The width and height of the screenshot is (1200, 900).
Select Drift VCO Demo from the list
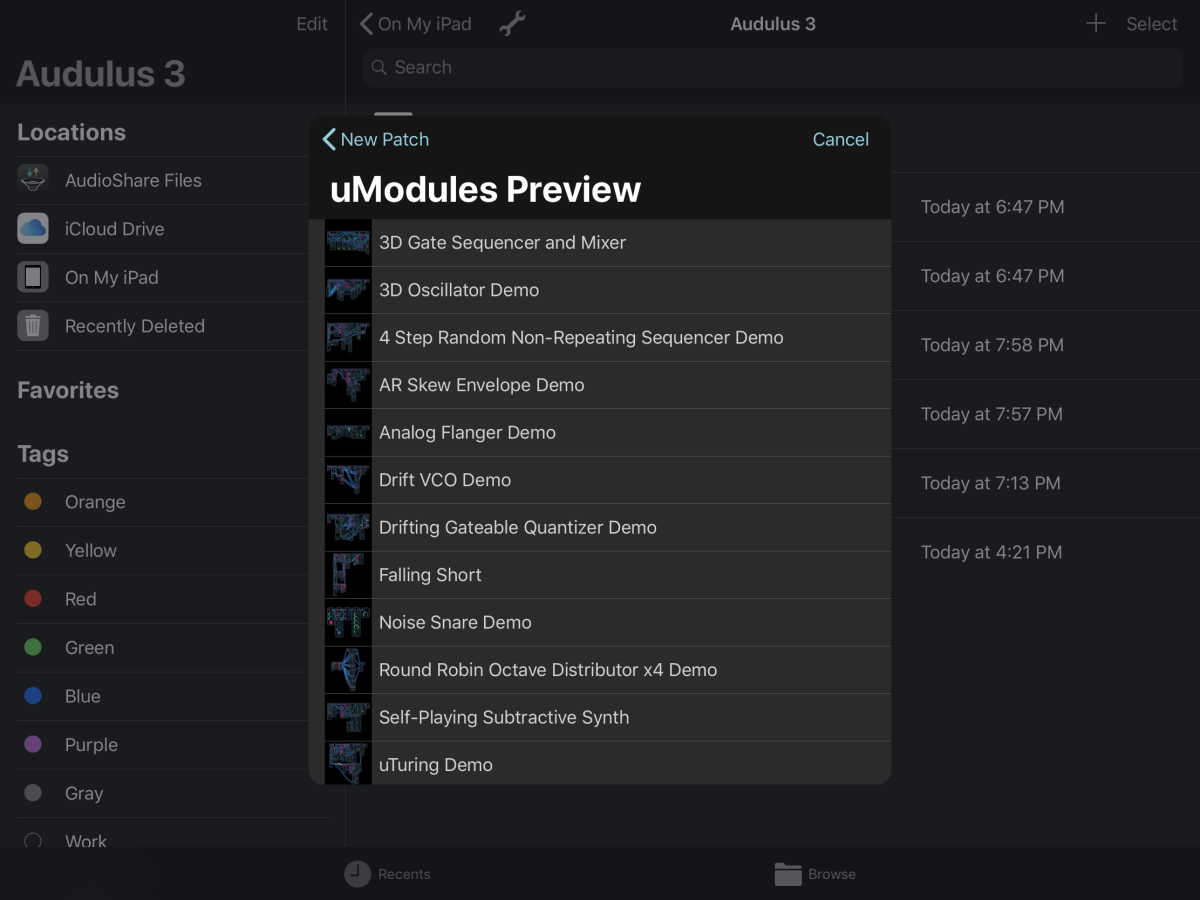click(x=444, y=480)
